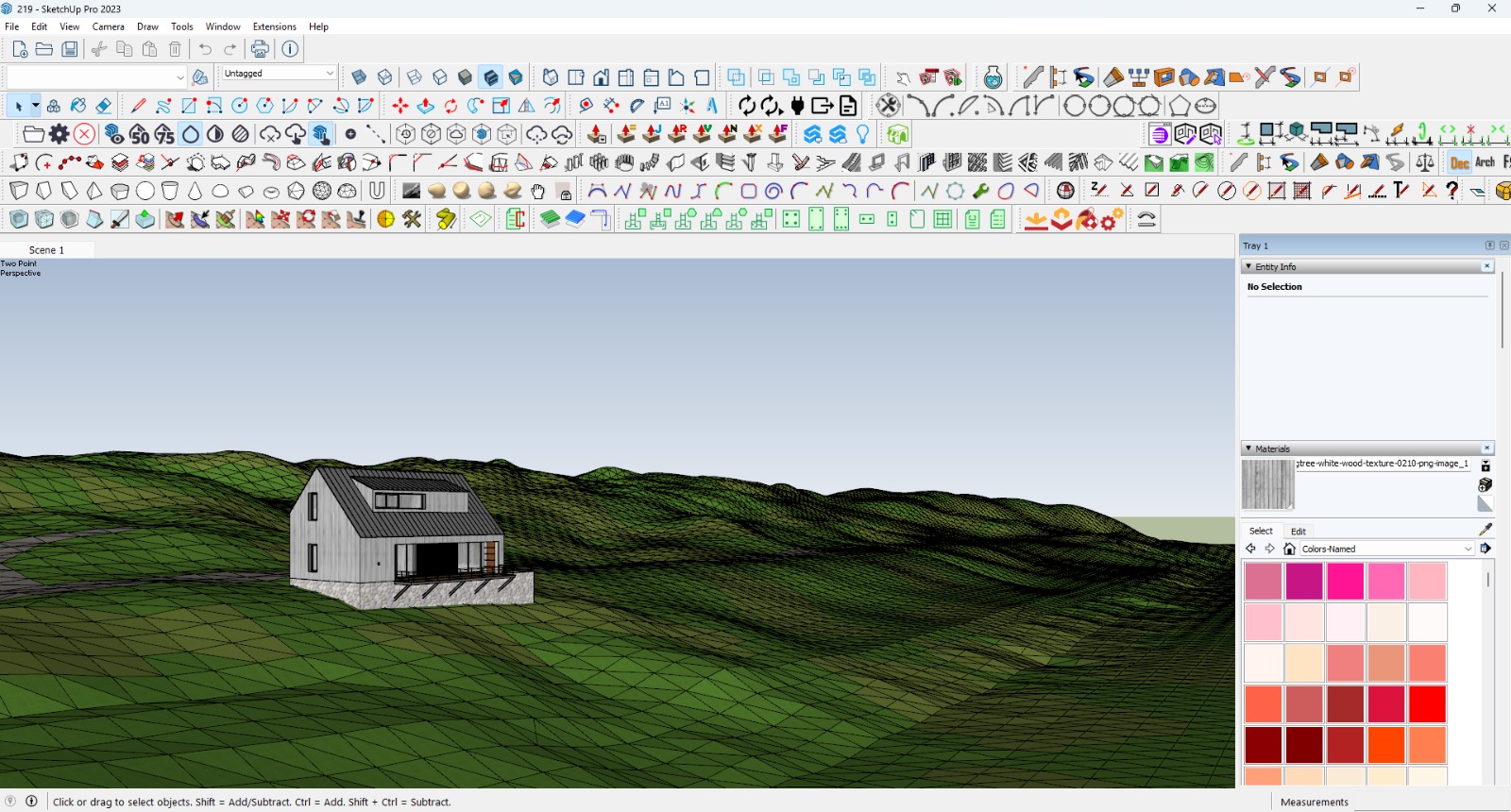This screenshot has height=812, width=1511.
Task: Open the Untagged tag dropdown
Action: pos(279,73)
